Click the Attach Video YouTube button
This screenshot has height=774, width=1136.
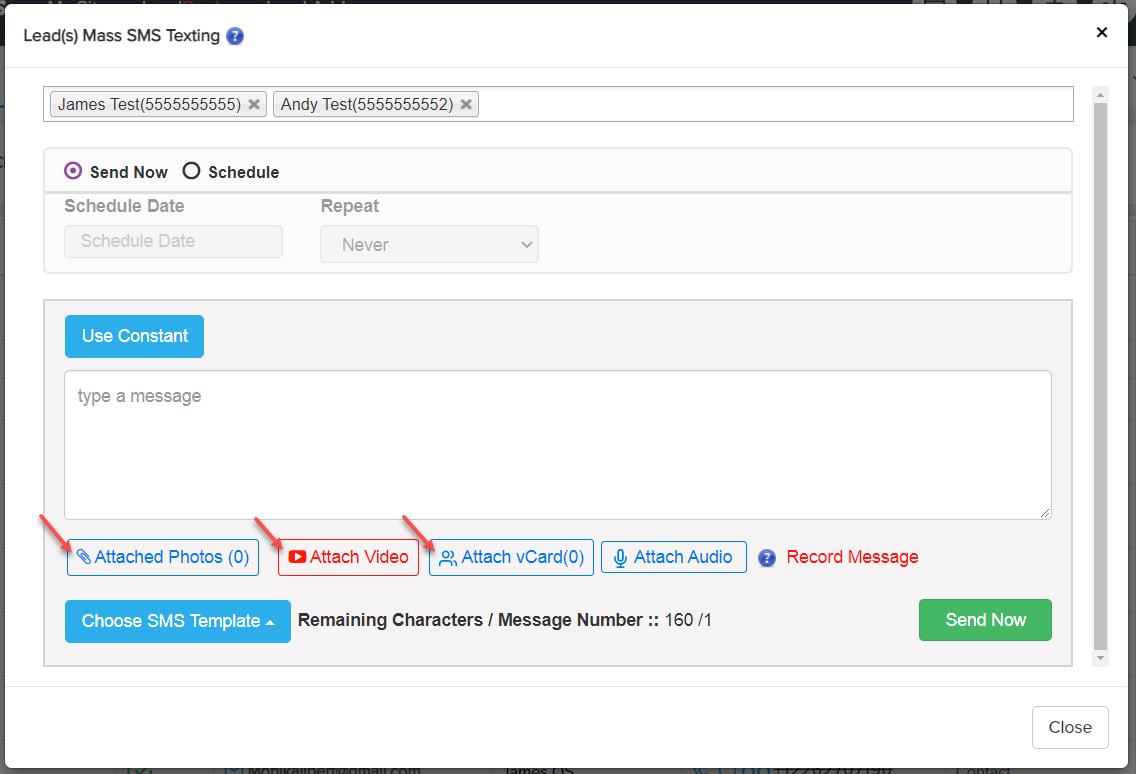(348, 557)
